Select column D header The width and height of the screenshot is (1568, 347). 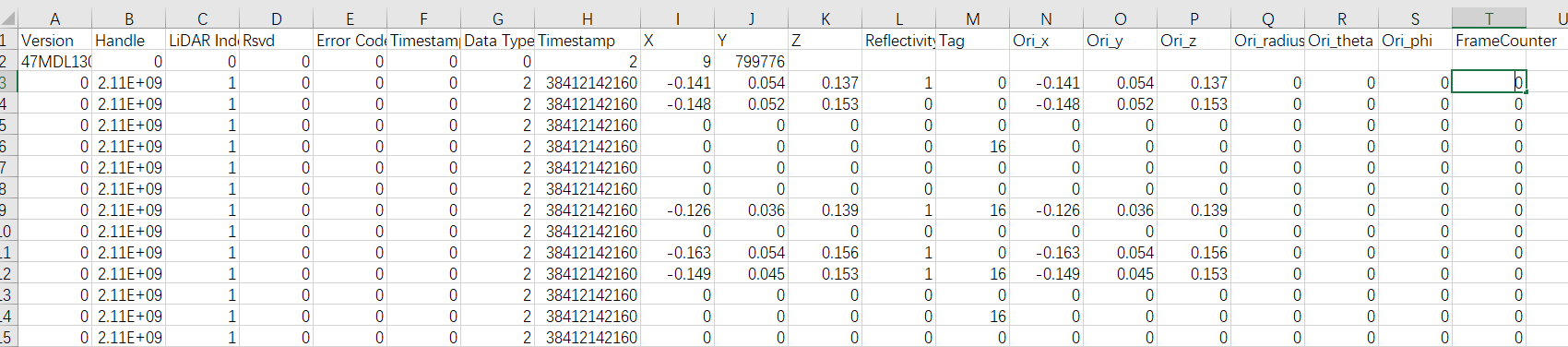click(x=277, y=18)
